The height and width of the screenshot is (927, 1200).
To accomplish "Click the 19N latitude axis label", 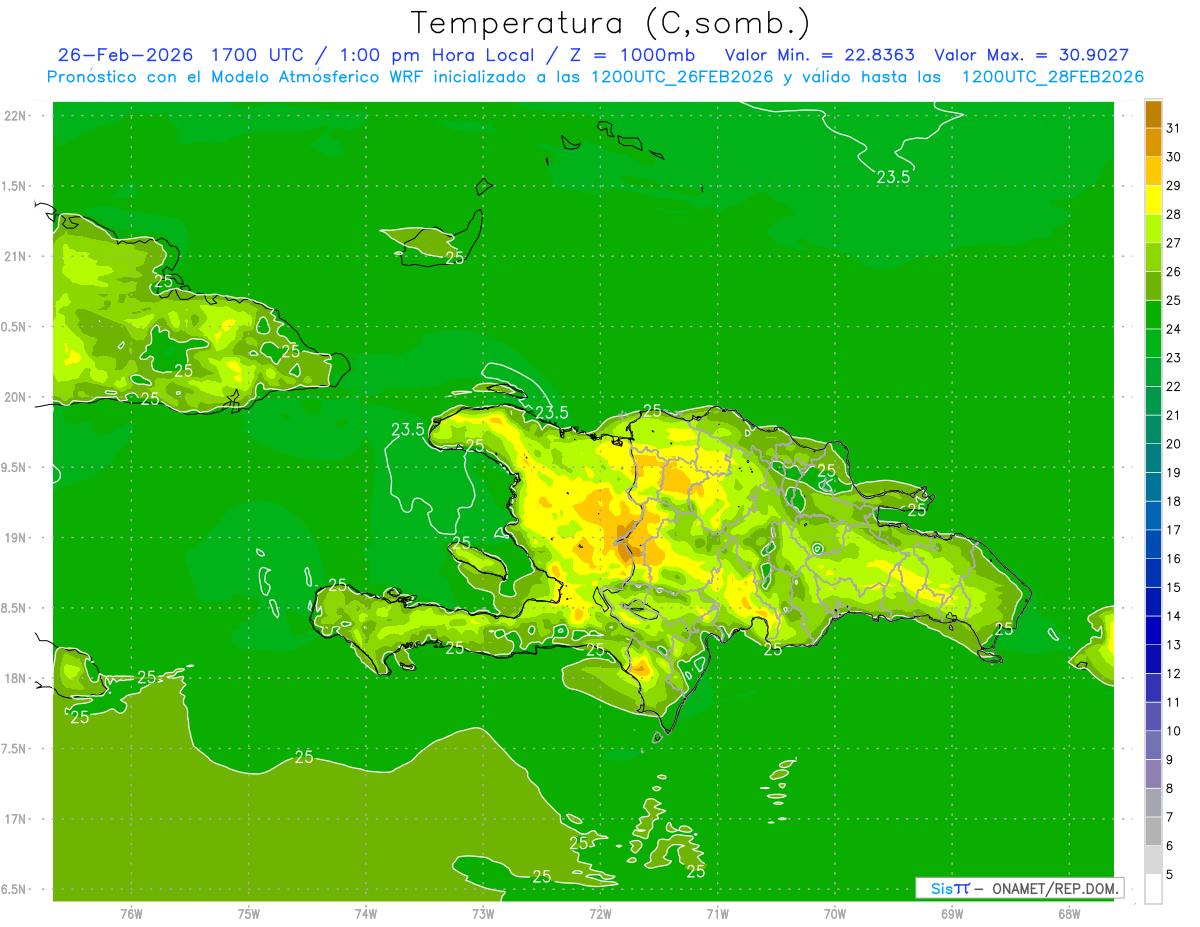I will pos(17,538).
